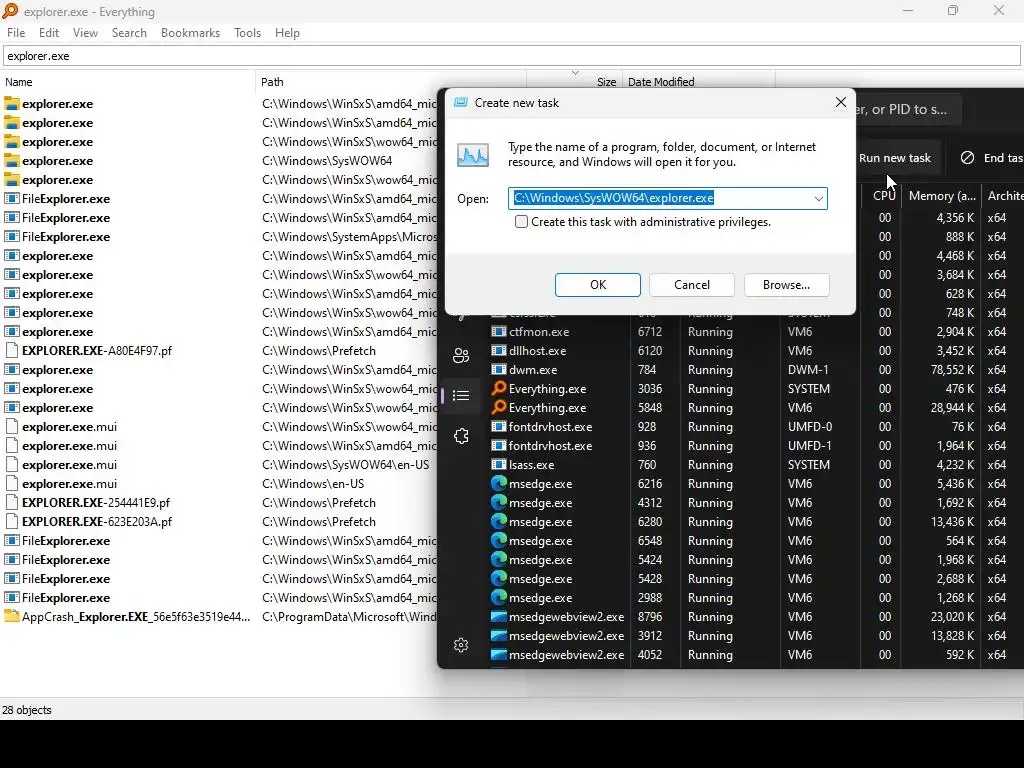Click the dllhost.exe process icon
The width and height of the screenshot is (1024, 768).
[x=499, y=351]
